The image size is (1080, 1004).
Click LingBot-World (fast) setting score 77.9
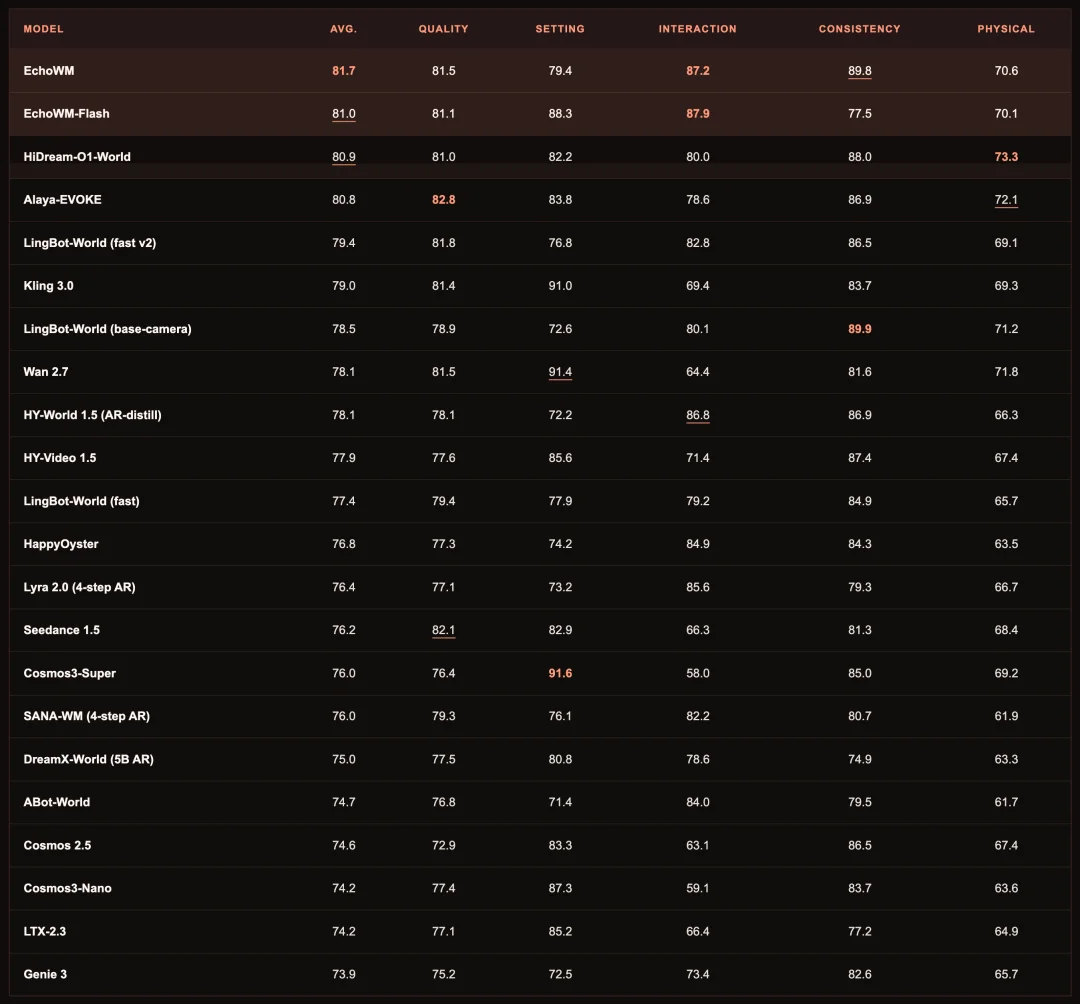click(560, 501)
